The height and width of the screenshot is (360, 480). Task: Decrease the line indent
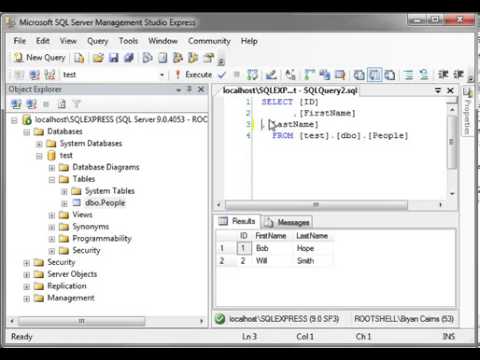coord(443,75)
